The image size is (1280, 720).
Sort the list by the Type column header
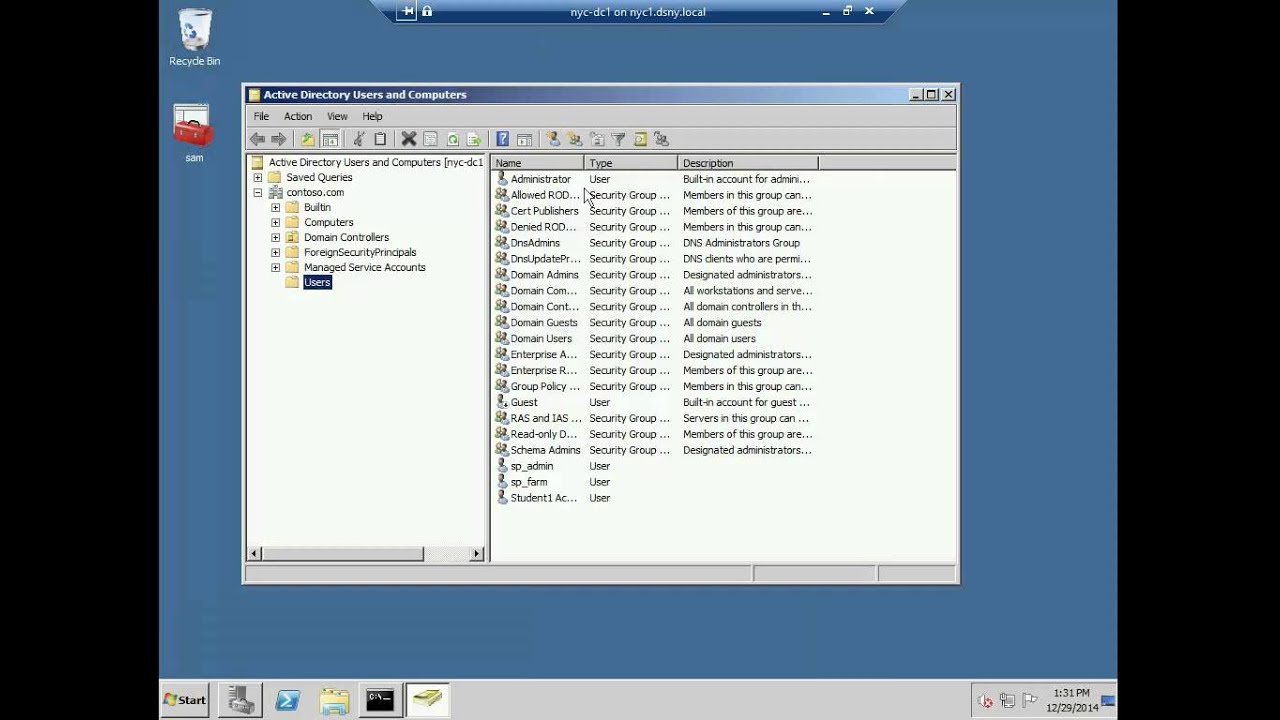tap(631, 163)
